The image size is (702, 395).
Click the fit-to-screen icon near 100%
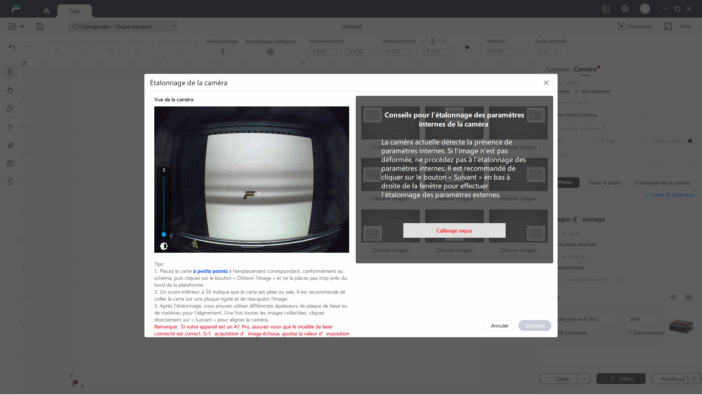coord(668,26)
